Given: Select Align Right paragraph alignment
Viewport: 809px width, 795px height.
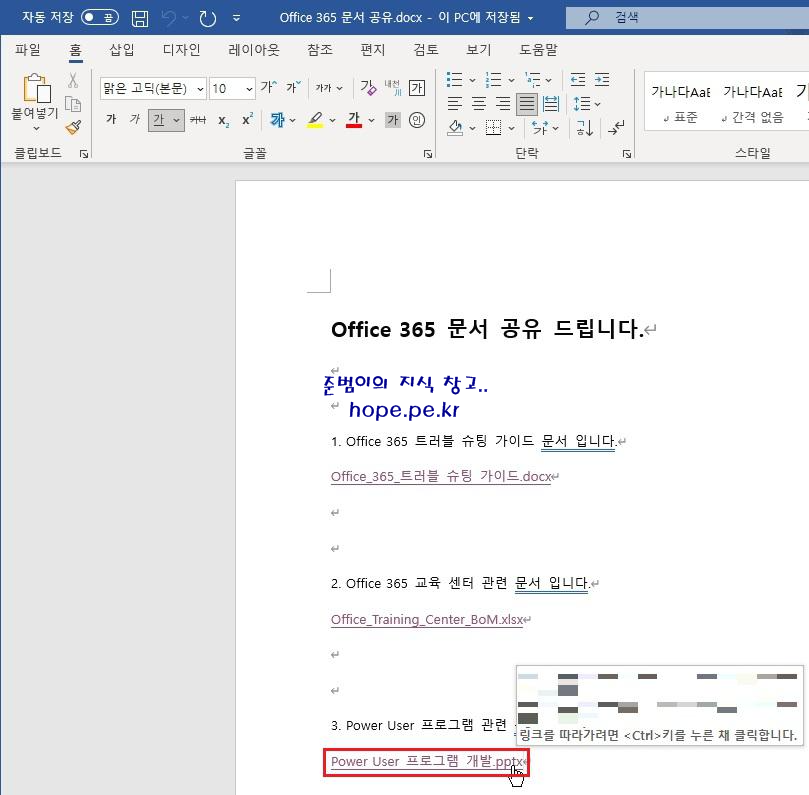Looking at the screenshot, I should (503, 104).
